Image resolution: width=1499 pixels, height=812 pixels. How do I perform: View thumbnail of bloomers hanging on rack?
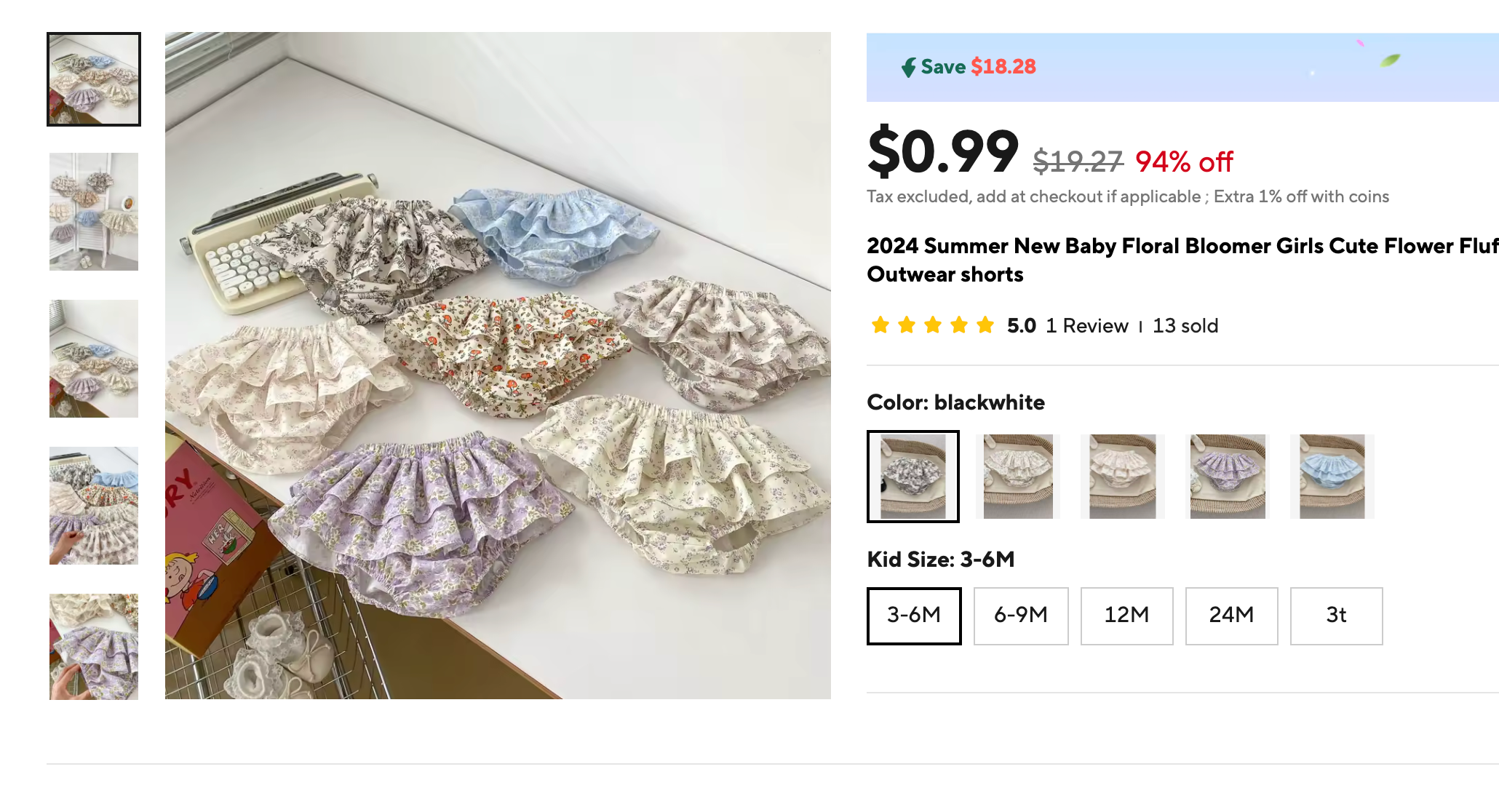click(94, 212)
